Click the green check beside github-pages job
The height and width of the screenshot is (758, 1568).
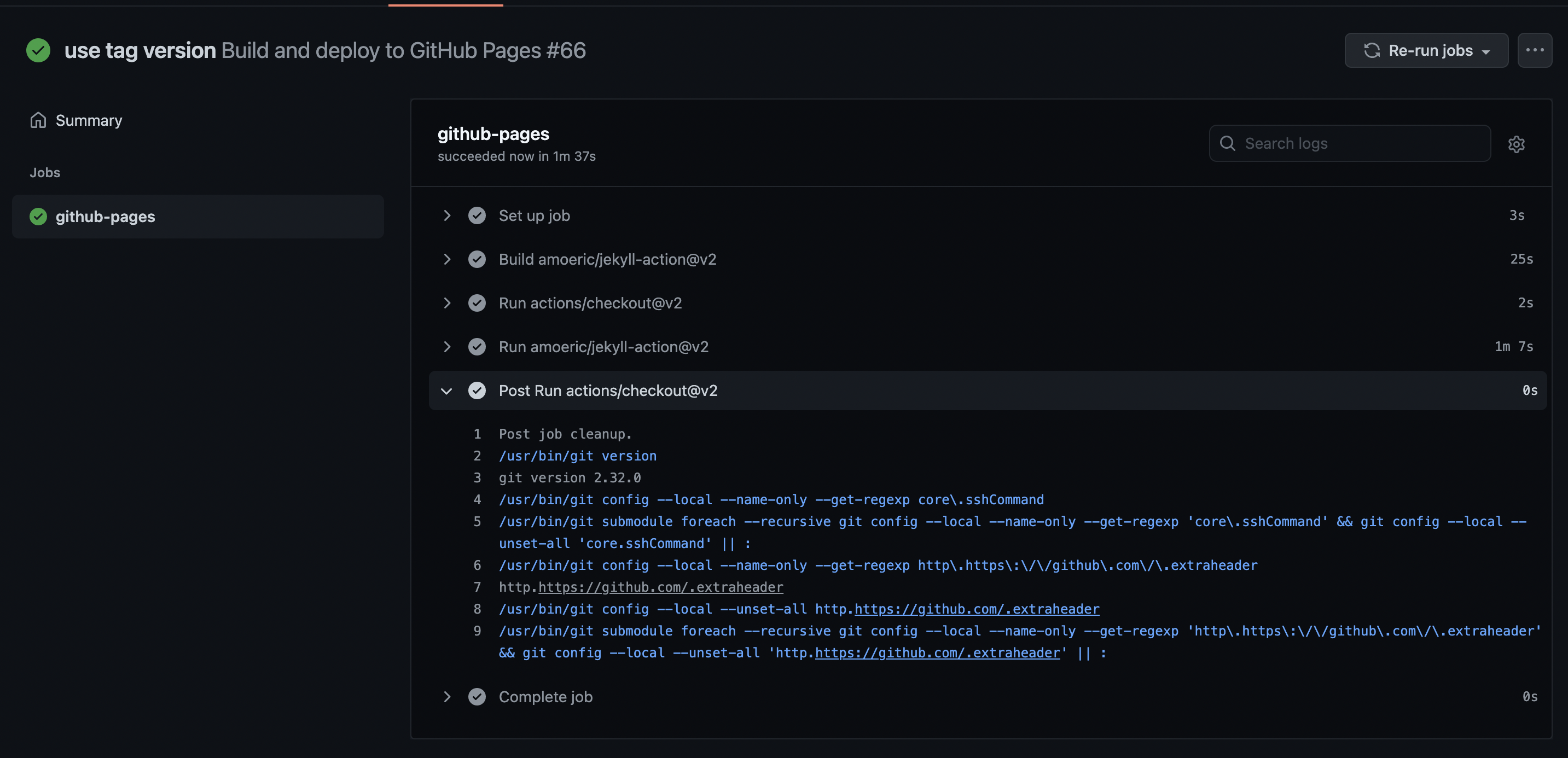(x=38, y=217)
